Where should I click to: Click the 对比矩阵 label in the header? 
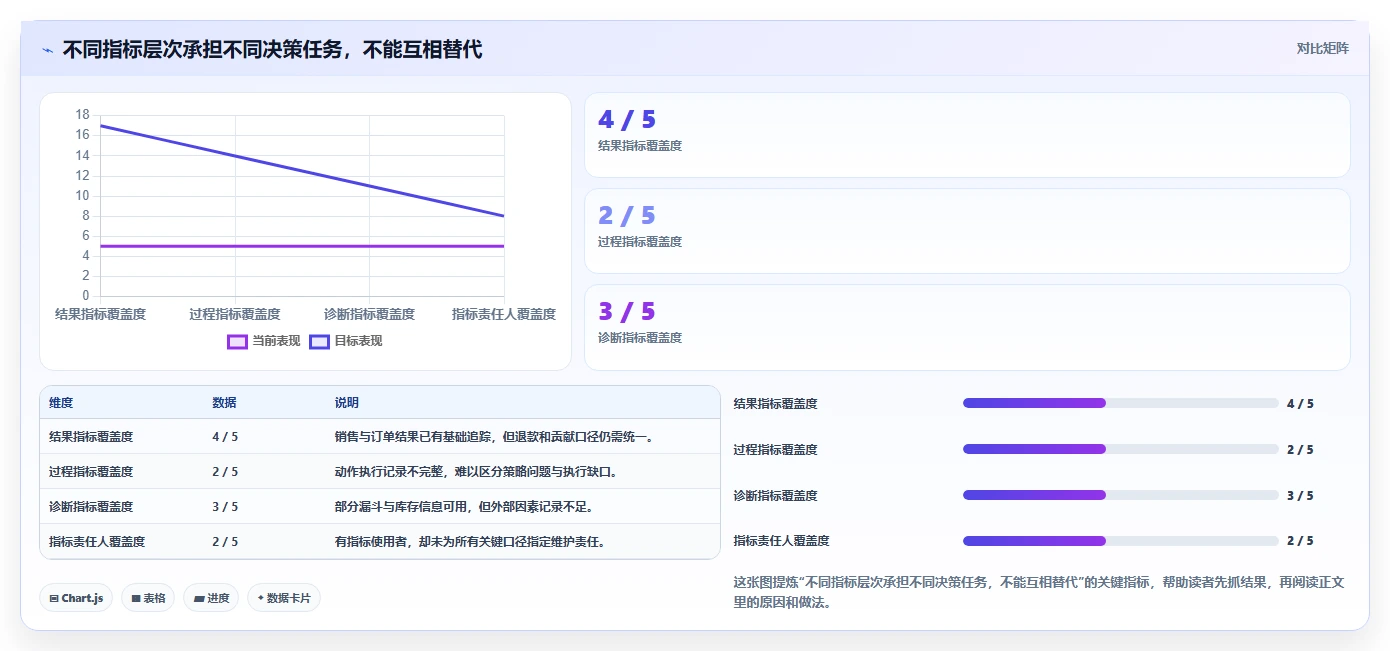[1322, 48]
